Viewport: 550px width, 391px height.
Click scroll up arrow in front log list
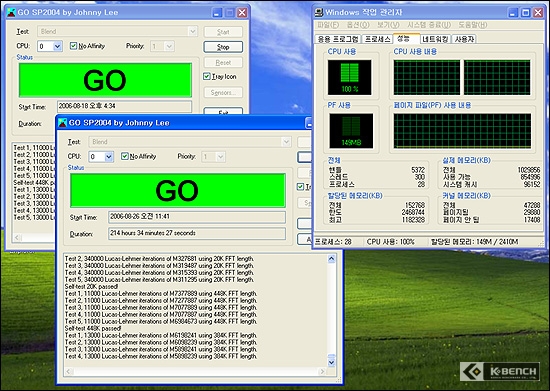tap(331, 259)
